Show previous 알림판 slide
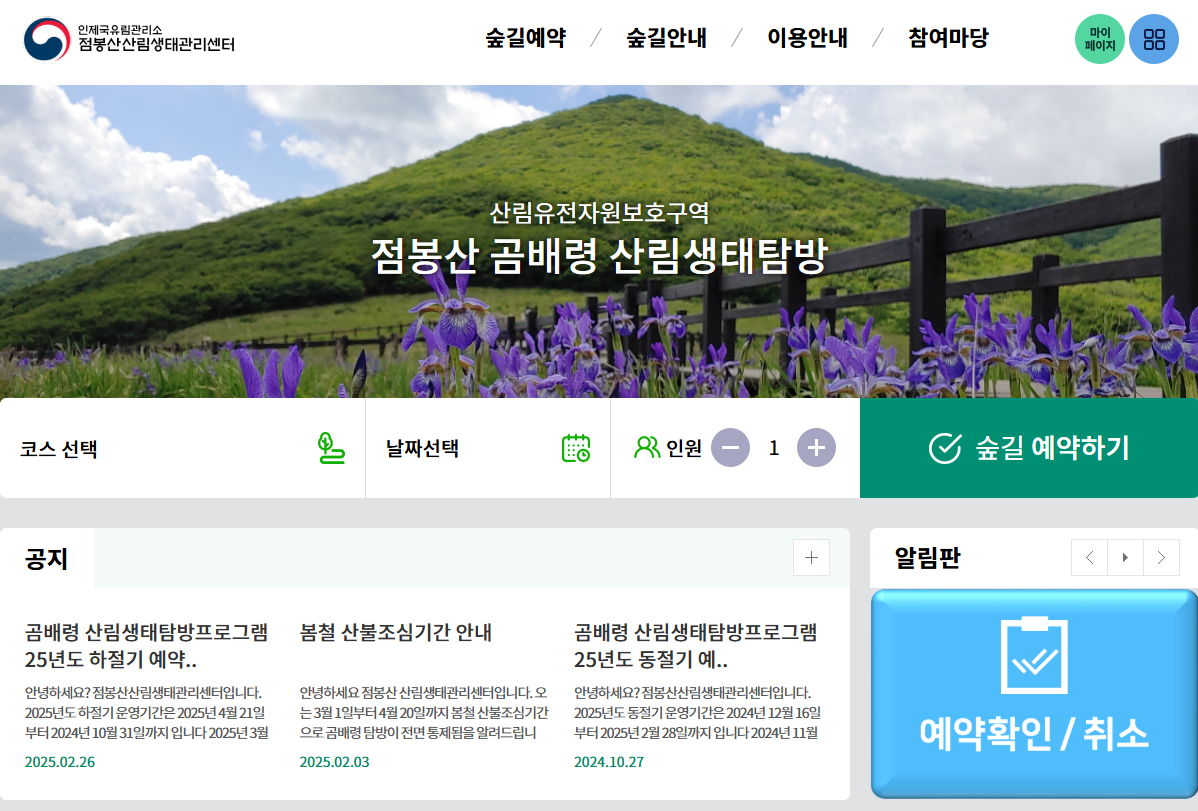Screen dimensions: 1198x811 point(1090,558)
